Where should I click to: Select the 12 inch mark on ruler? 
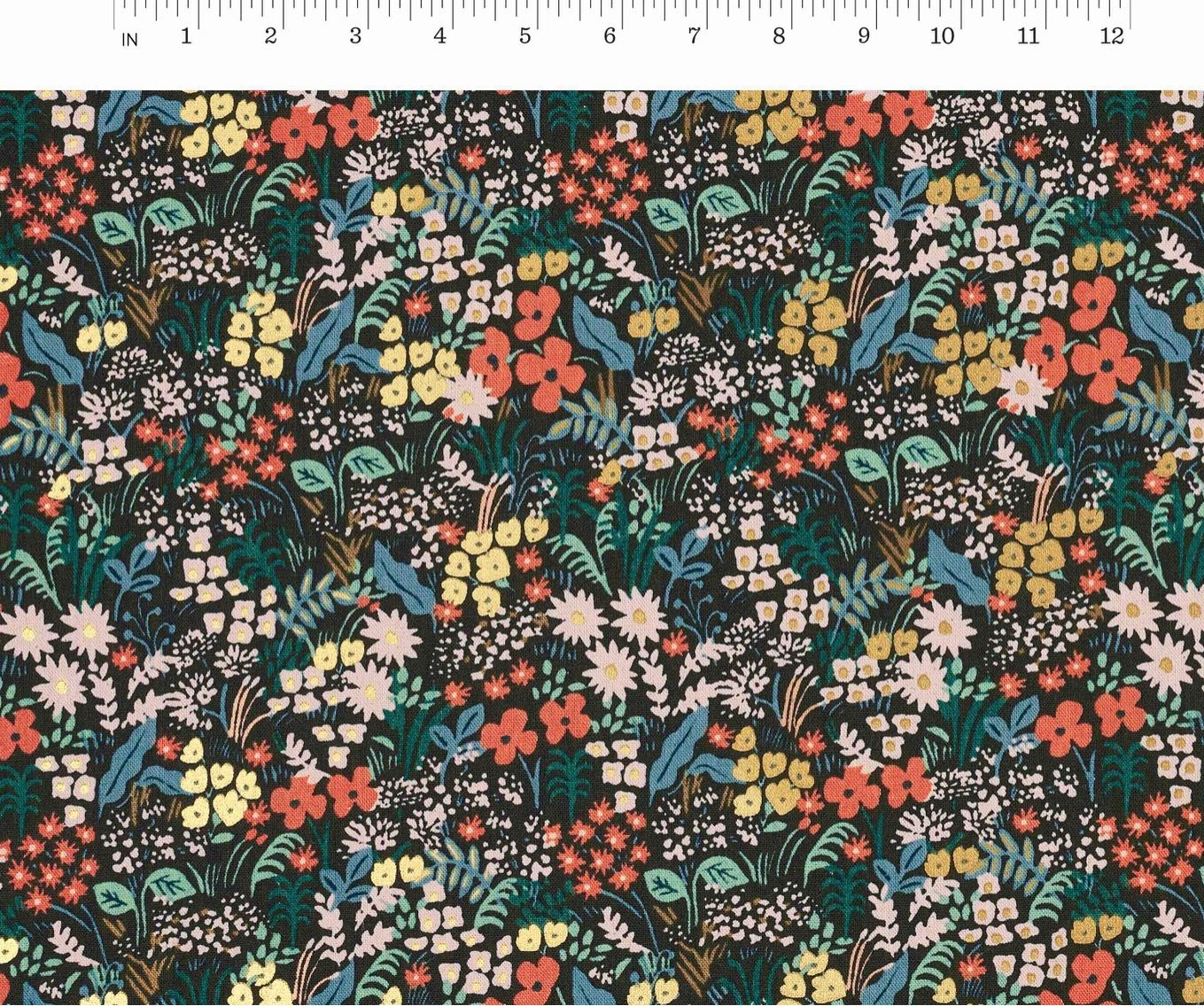click(1112, 36)
